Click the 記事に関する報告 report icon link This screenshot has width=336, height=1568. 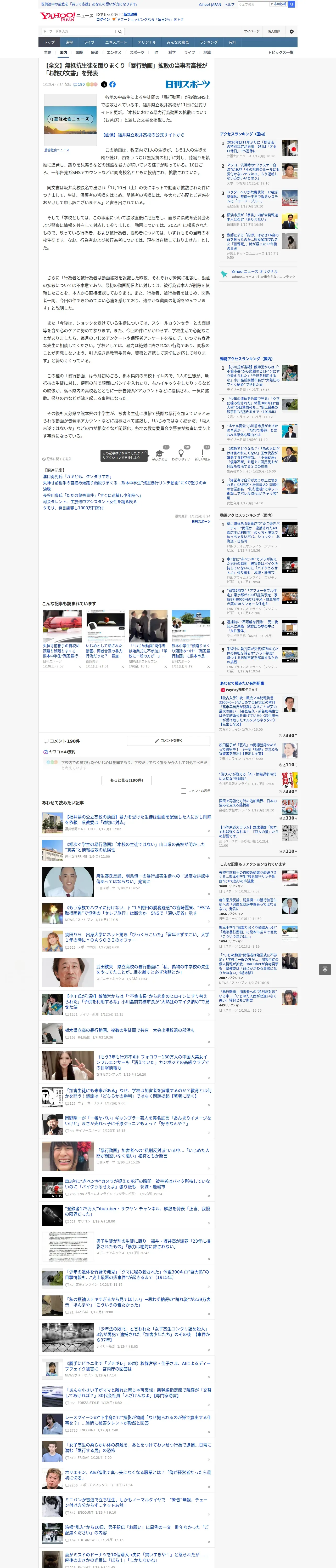[x=57, y=459]
